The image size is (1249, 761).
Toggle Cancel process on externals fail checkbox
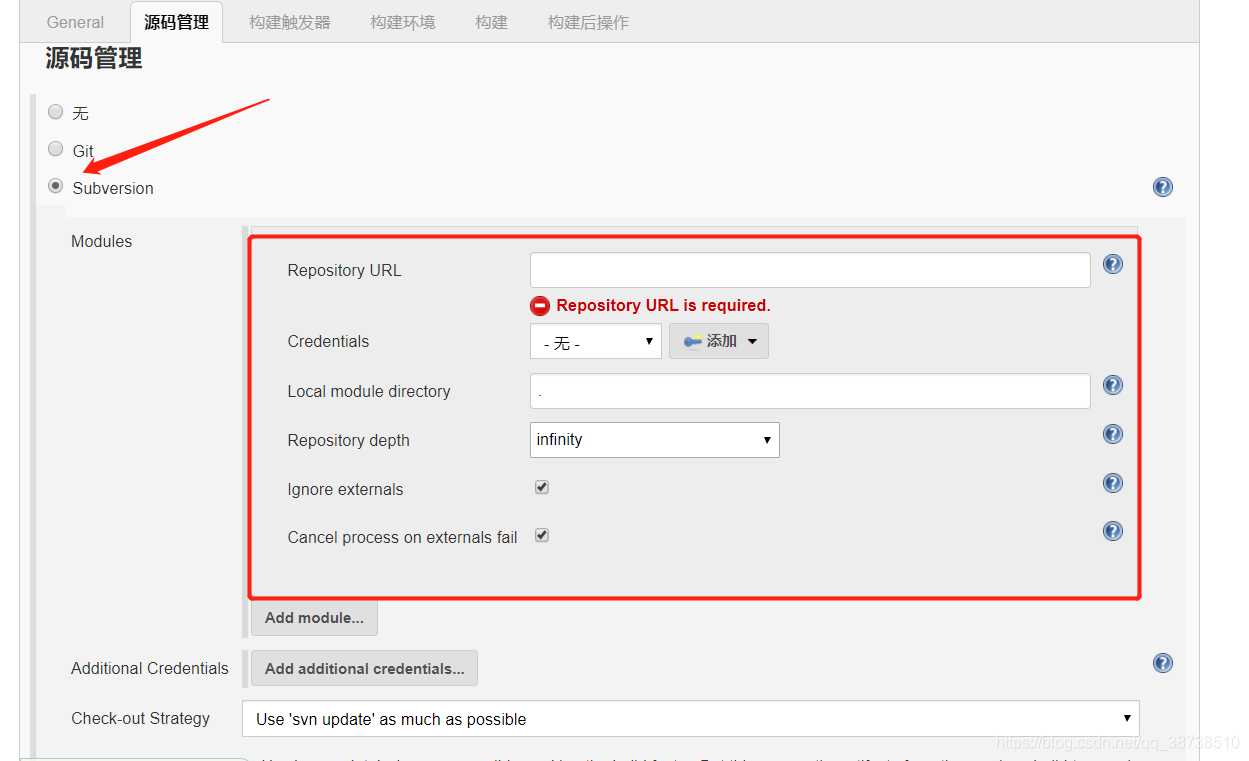542,535
